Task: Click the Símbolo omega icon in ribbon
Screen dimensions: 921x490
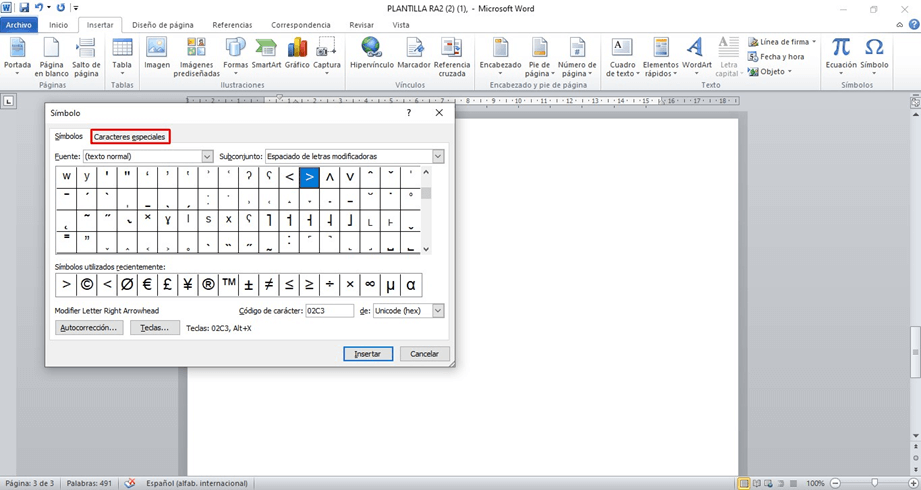Action: tap(874, 47)
